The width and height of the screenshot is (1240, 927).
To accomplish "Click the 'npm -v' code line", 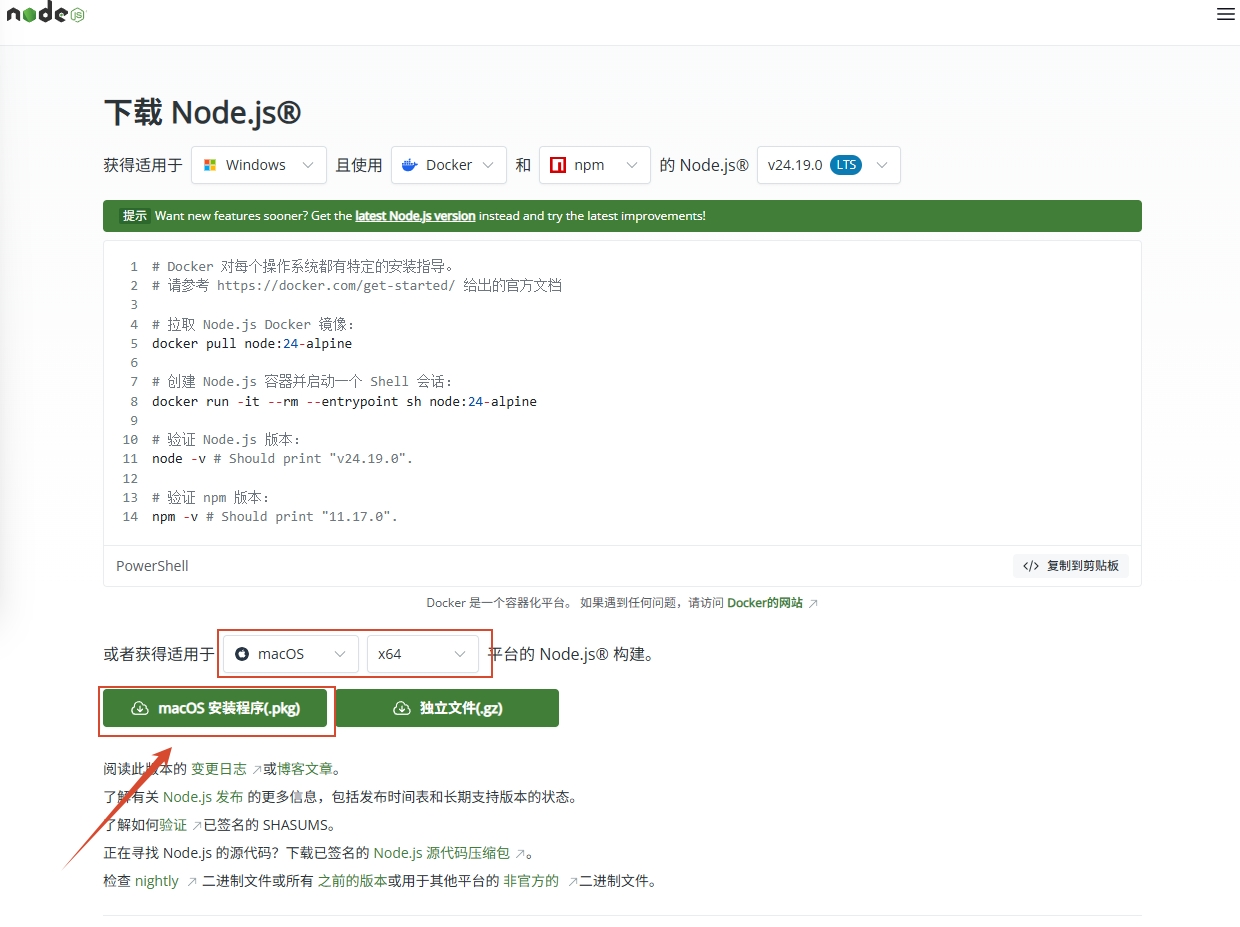I will [275, 516].
